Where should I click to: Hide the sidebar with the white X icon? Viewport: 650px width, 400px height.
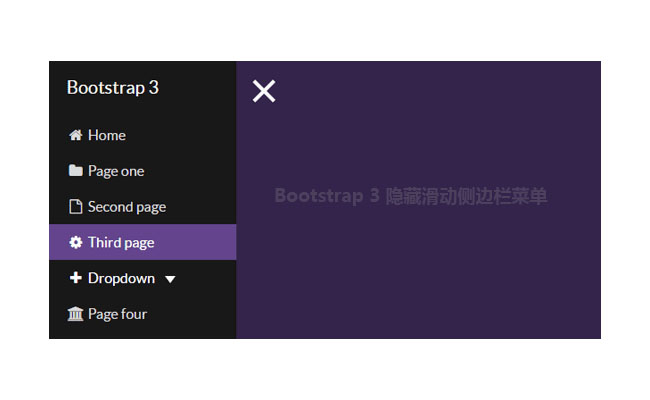click(264, 91)
